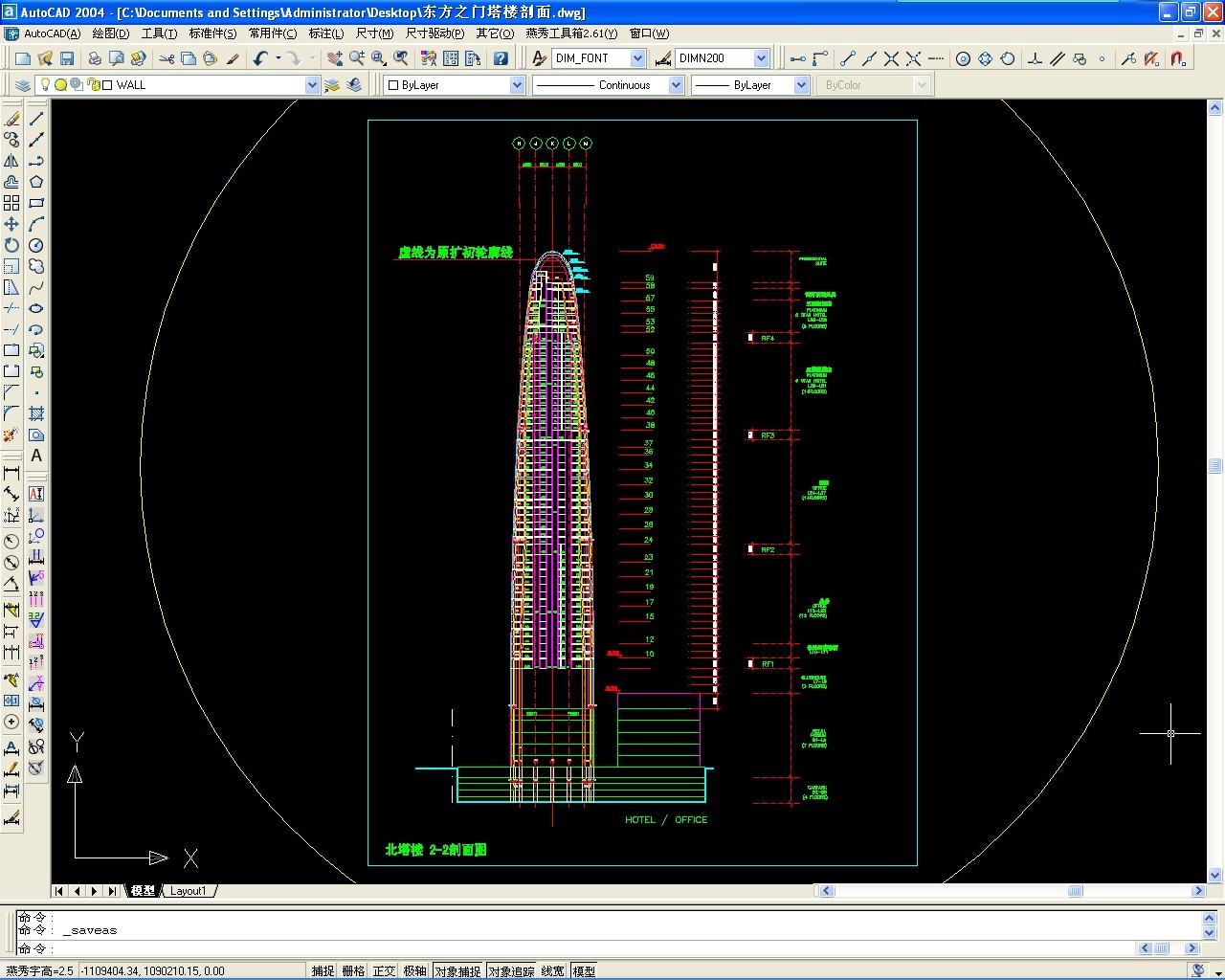Toggle 对象追踪 (Object Tracking) in status bar
The height and width of the screenshot is (980, 1225).
click(x=511, y=970)
